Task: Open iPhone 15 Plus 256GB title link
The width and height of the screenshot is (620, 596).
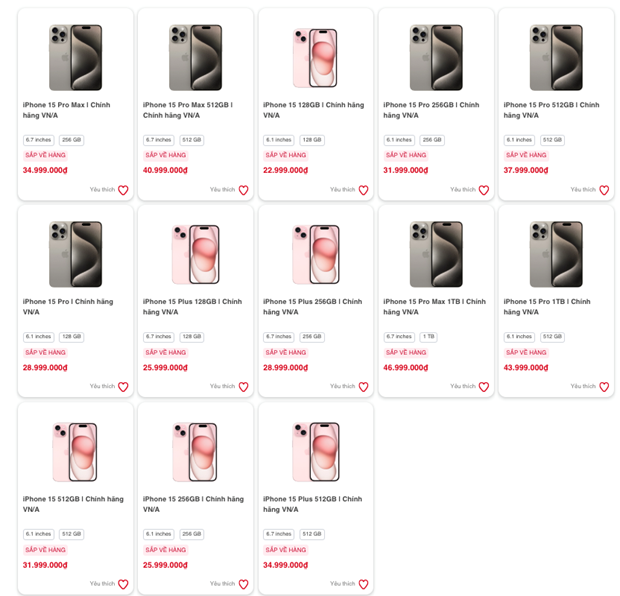Action: click(312, 306)
